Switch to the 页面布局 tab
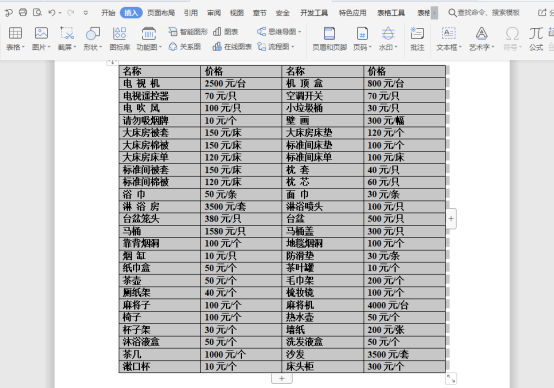This screenshot has height=388, width=554. pyautogui.click(x=161, y=13)
